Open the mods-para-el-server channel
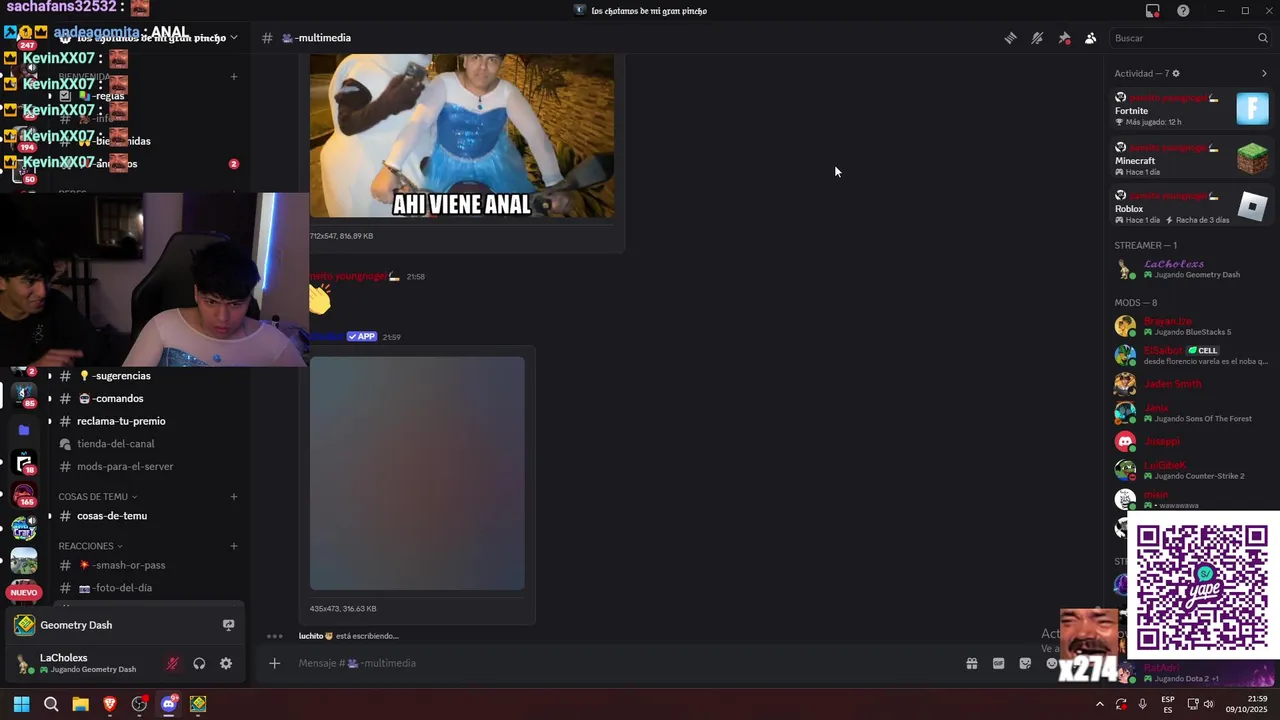This screenshot has height=720, width=1280. pos(148,467)
